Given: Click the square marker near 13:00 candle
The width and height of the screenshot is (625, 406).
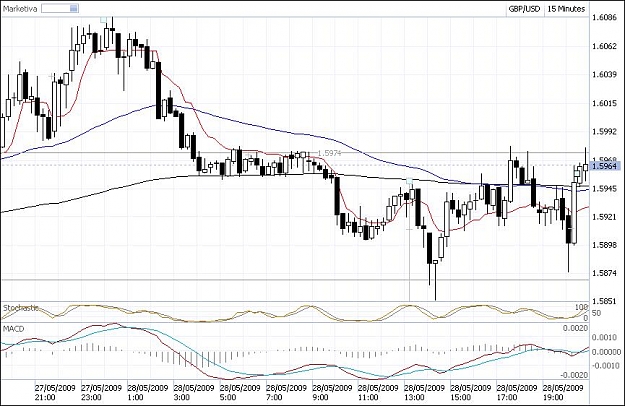Looking at the screenshot, I should [410, 181].
